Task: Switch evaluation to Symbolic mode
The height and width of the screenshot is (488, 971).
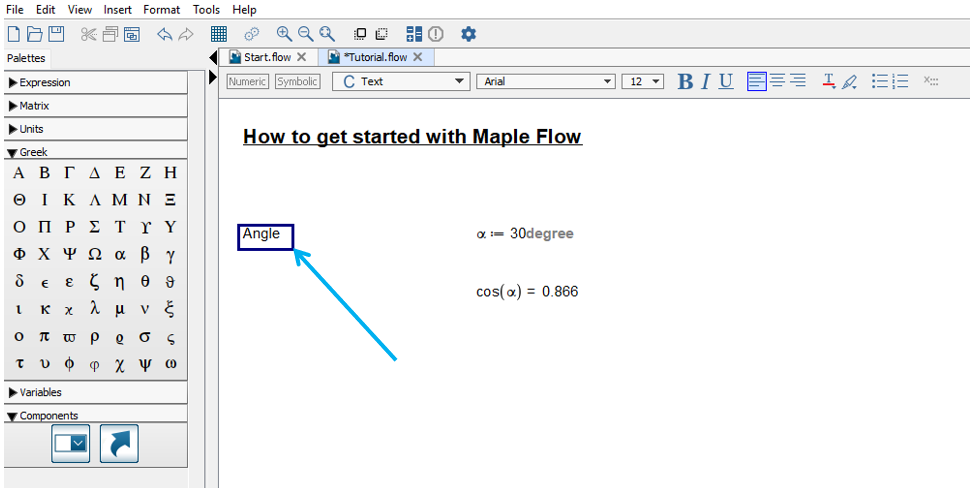Action: [298, 82]
